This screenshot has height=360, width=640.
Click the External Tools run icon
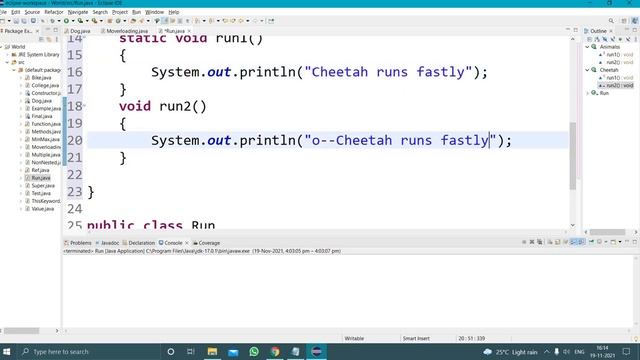[94, 21]
